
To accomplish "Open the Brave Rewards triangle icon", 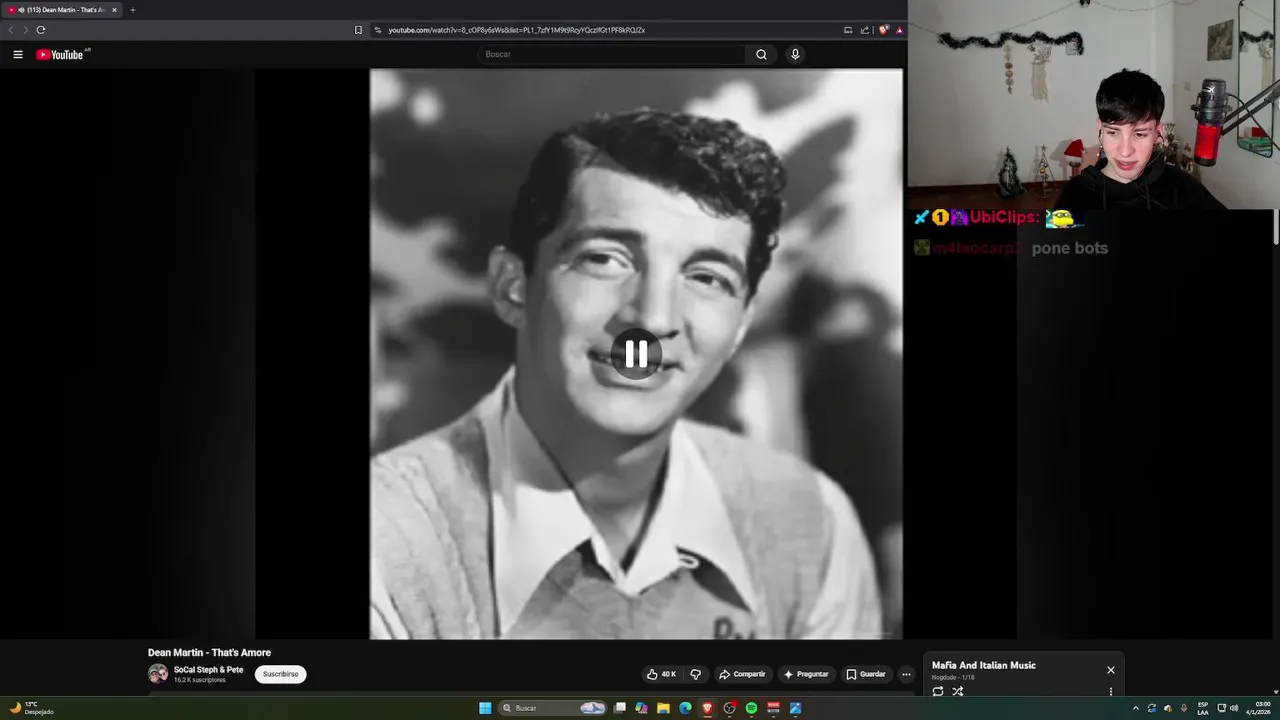I will (x=899, y=30).
